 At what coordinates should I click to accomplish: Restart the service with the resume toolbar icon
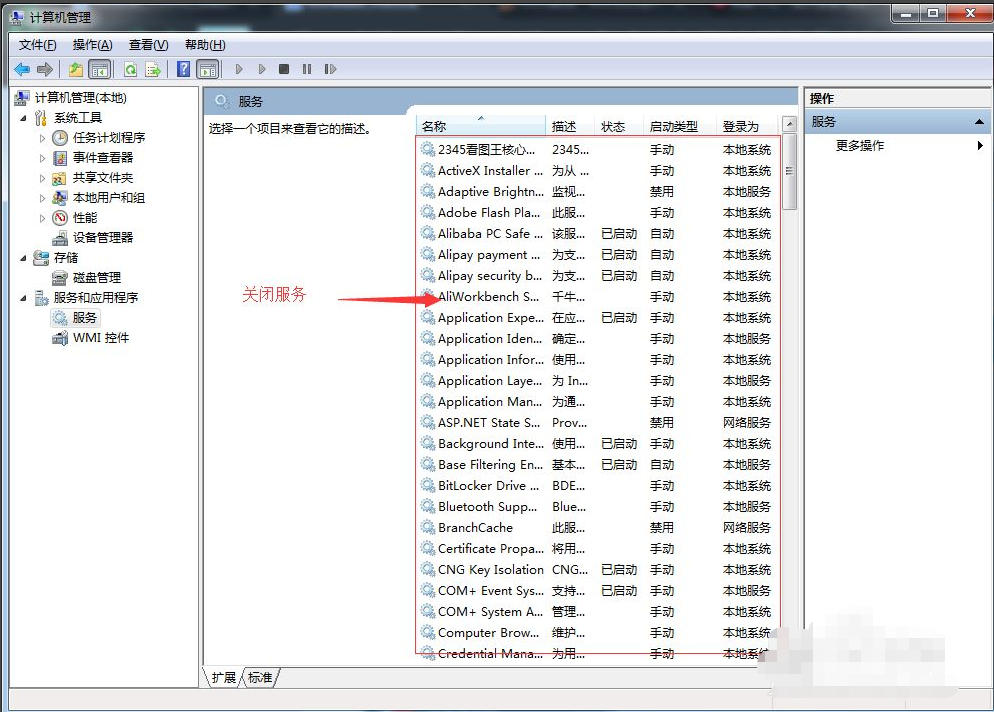coord(330,68)
